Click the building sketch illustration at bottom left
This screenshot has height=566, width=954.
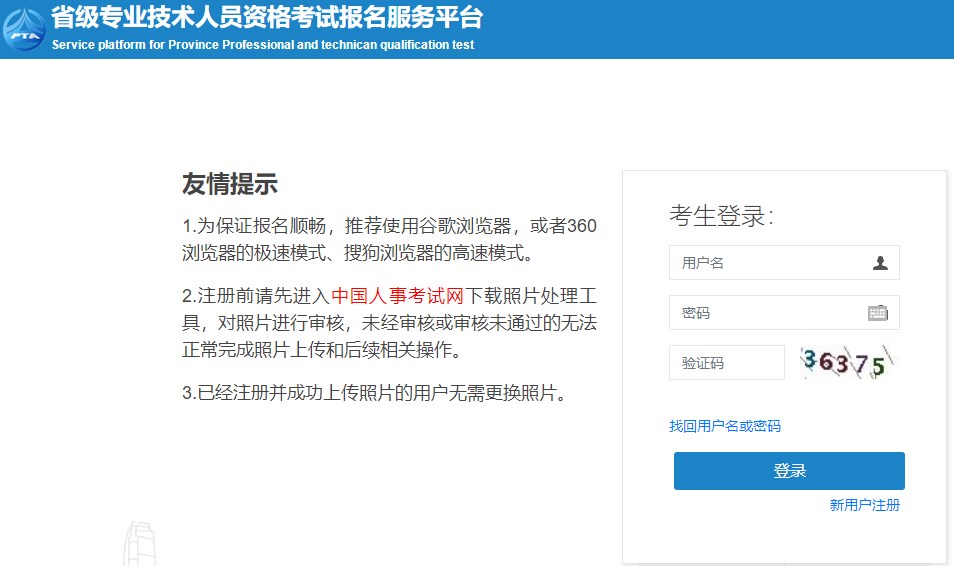point(141,544)
